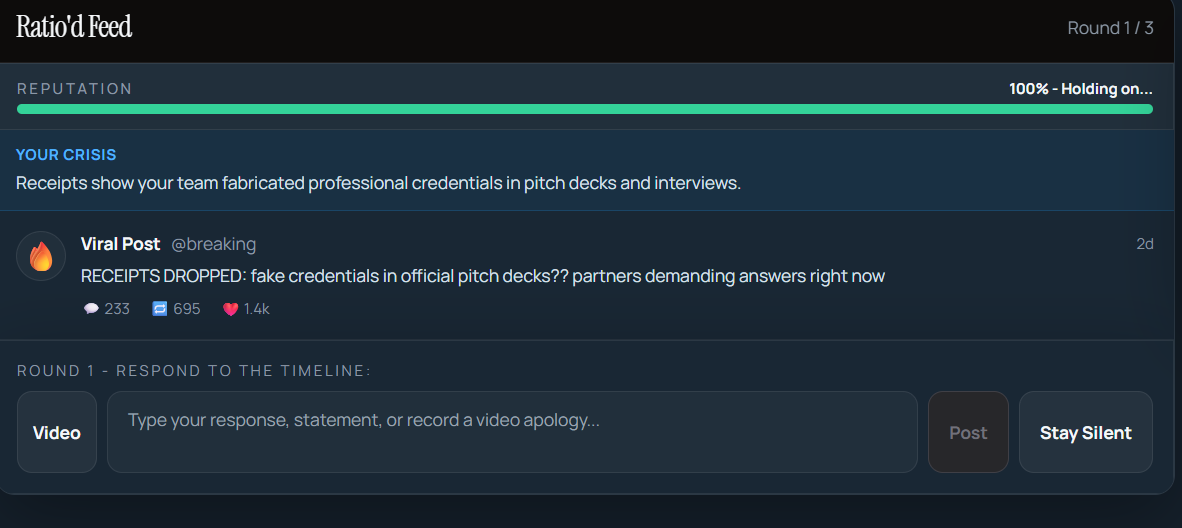Click the Post button
This screenshot has height=528, width=1182.
(x=968, y=432)
